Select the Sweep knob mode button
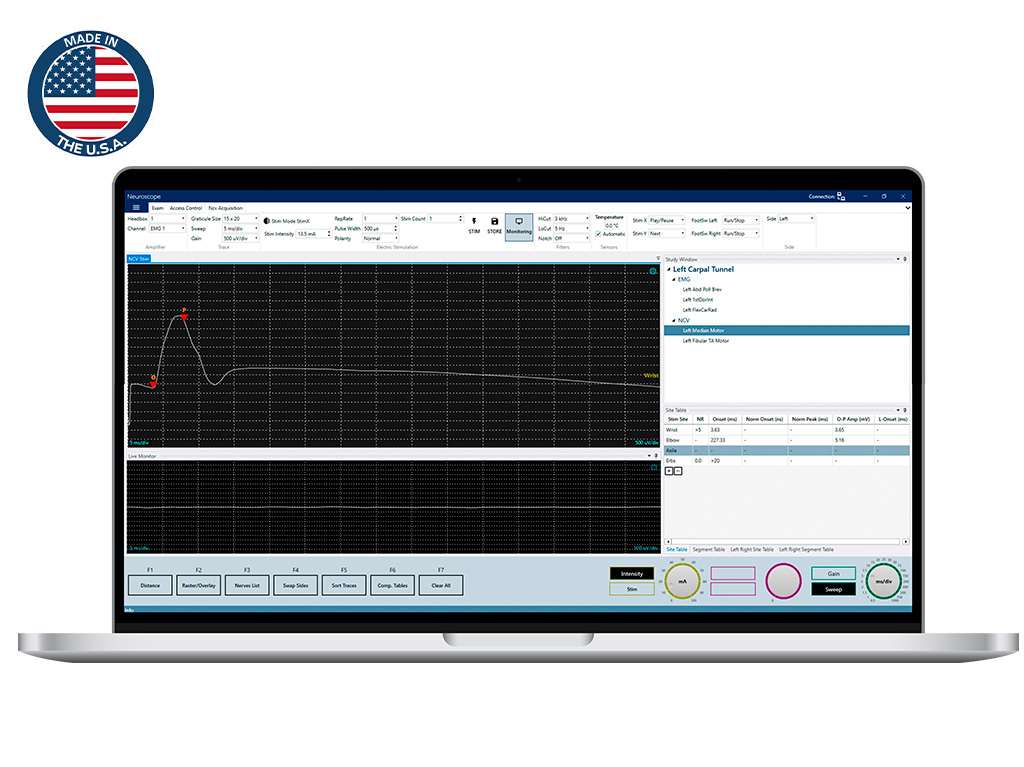The width and height of the screenshot is (1024, 767). coord(833,589)
